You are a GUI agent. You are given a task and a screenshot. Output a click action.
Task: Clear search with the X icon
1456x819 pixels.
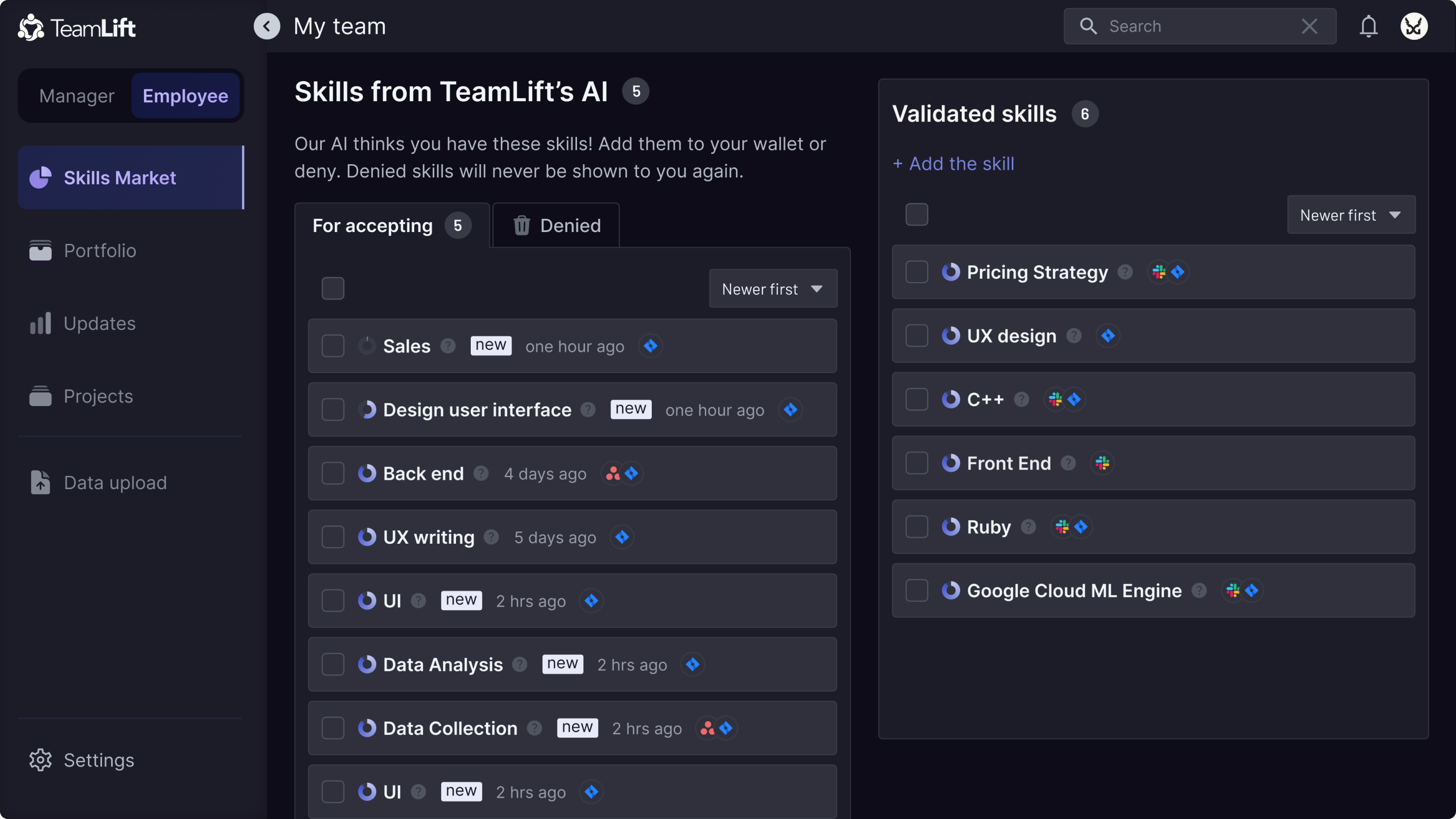click(x=1309, y=26)
